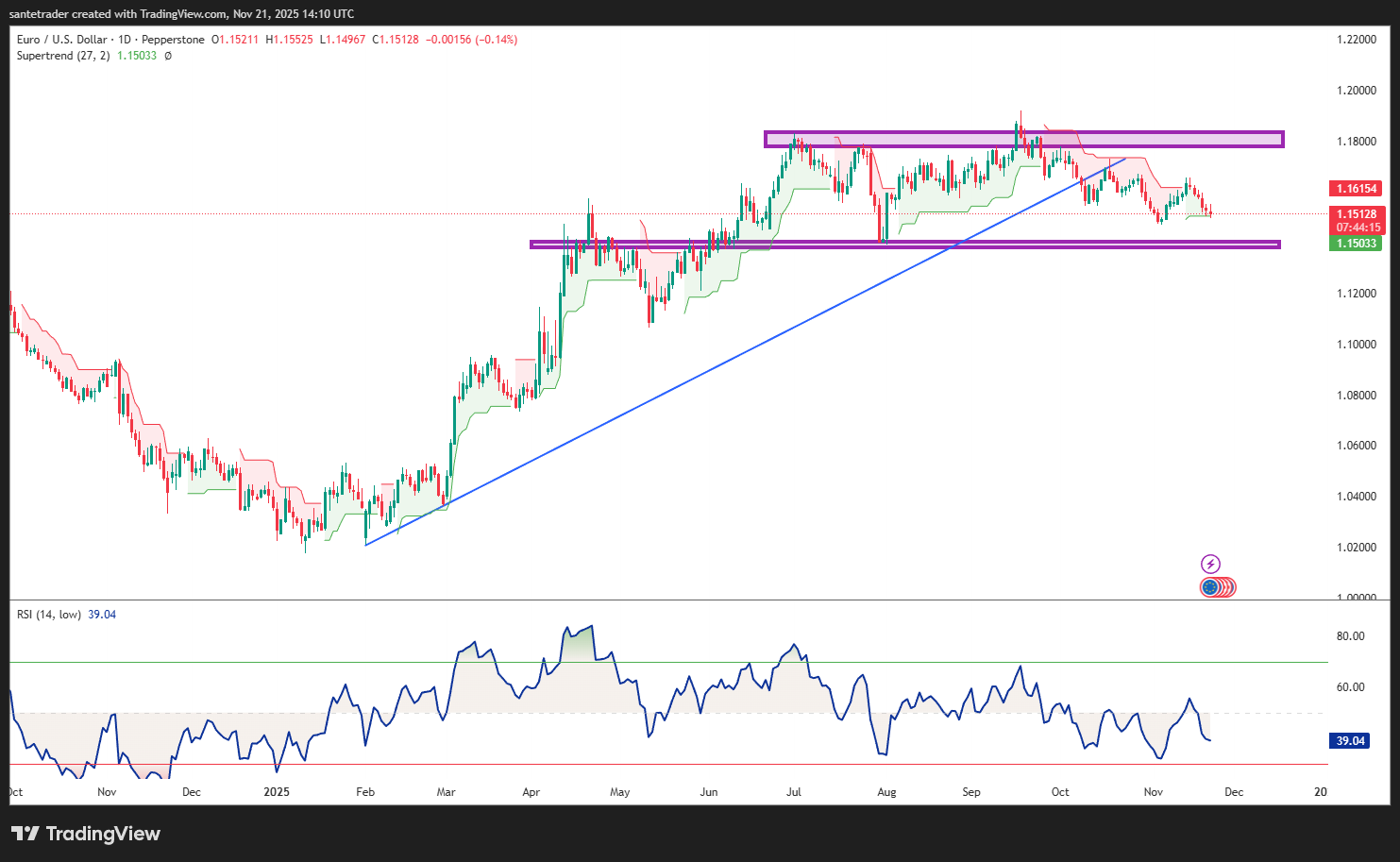Click the EU flag economic event icon

tap(1210, 587)
